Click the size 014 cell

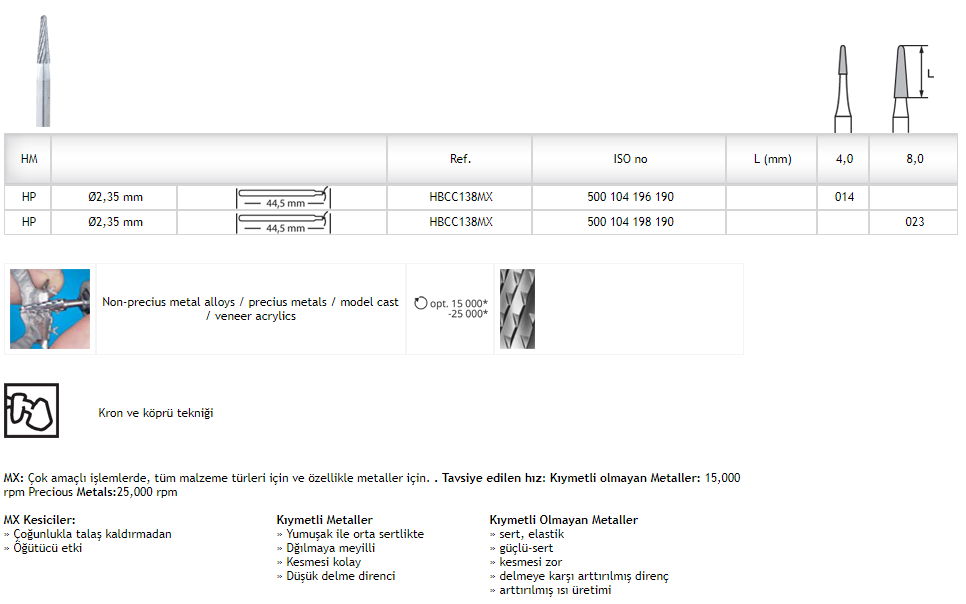[844, 197]
